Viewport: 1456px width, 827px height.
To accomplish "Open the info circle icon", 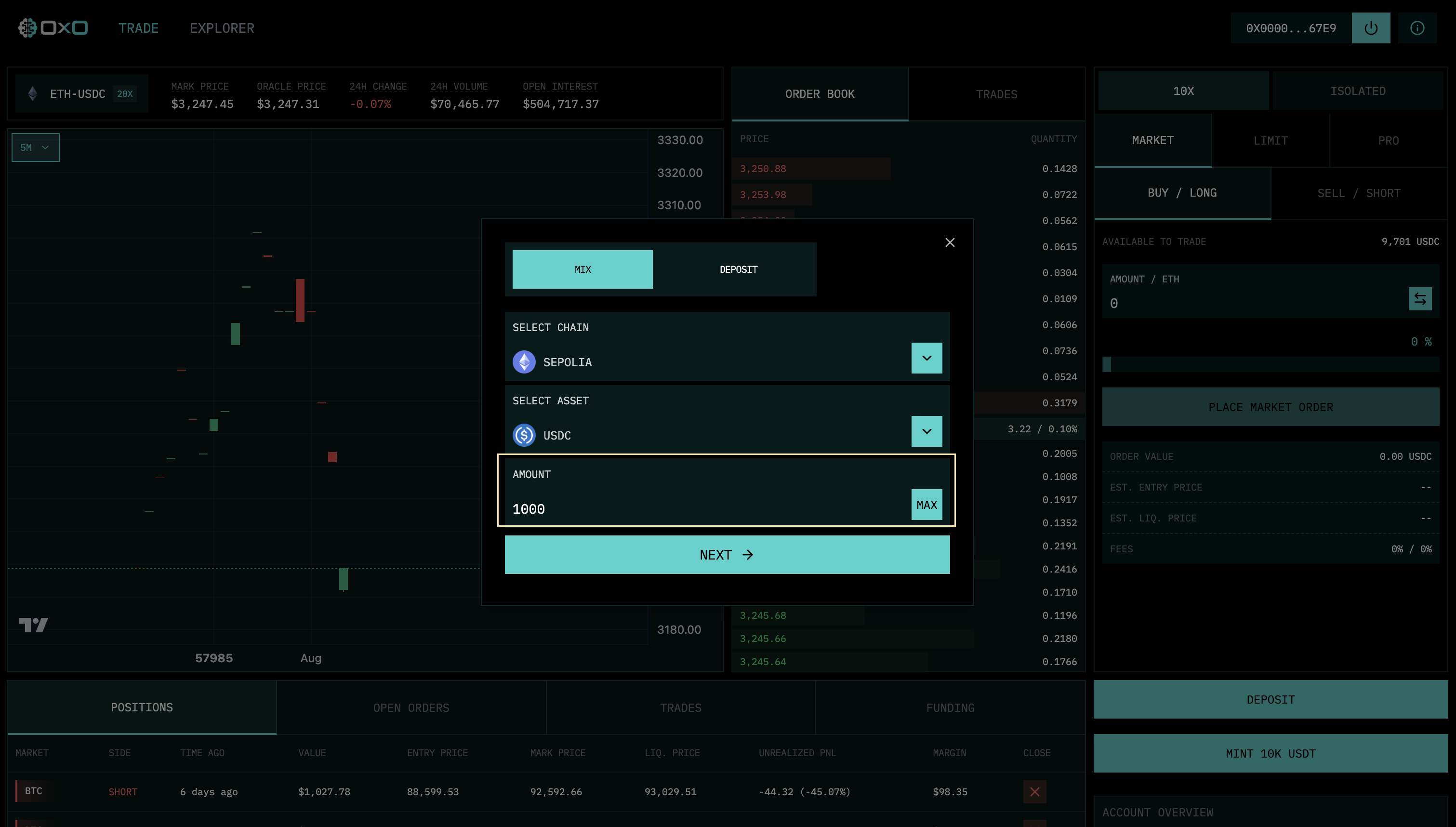I will tap(1417, 28).
